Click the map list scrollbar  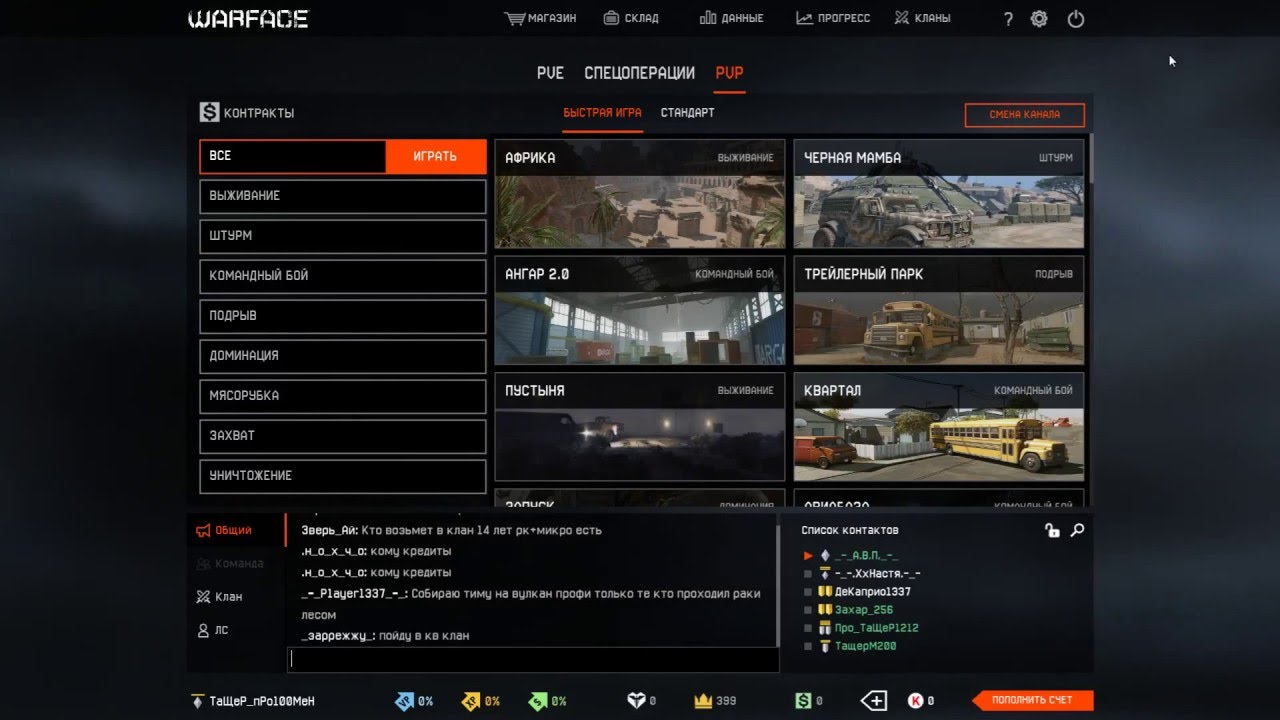point(1091,158)
